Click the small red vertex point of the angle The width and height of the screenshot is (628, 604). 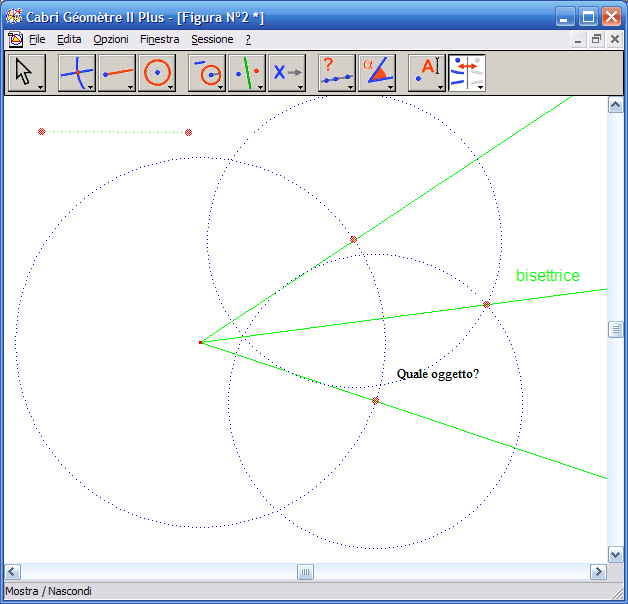click(x=201, y=342)
